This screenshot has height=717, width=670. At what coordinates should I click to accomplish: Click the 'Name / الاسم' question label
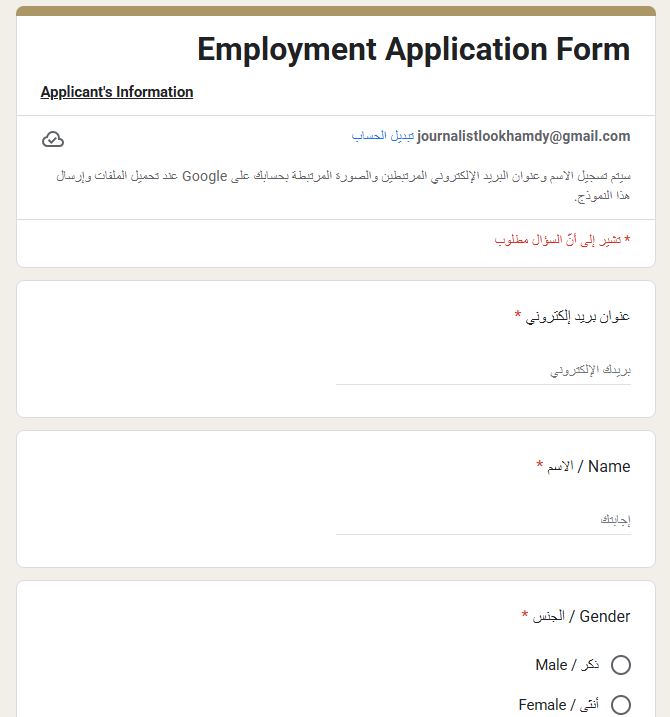[x=589, y=466]
